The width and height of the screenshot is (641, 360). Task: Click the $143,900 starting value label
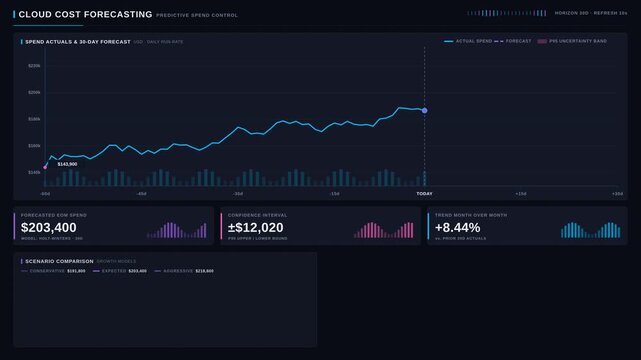(x=67, y=164)
